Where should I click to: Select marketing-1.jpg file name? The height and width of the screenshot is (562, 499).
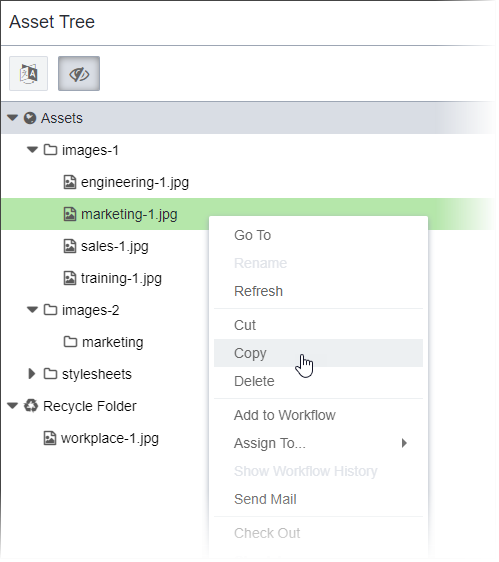[129, 215]
